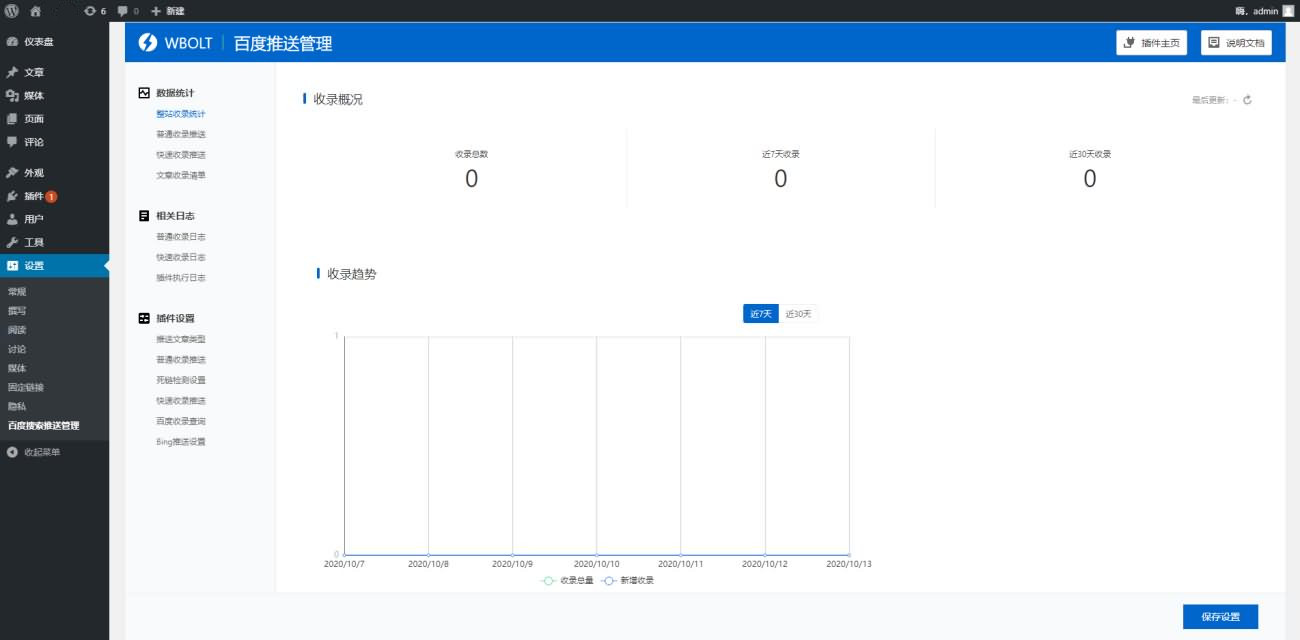Open the 工具 wrench icon

[x=12, y=243]
